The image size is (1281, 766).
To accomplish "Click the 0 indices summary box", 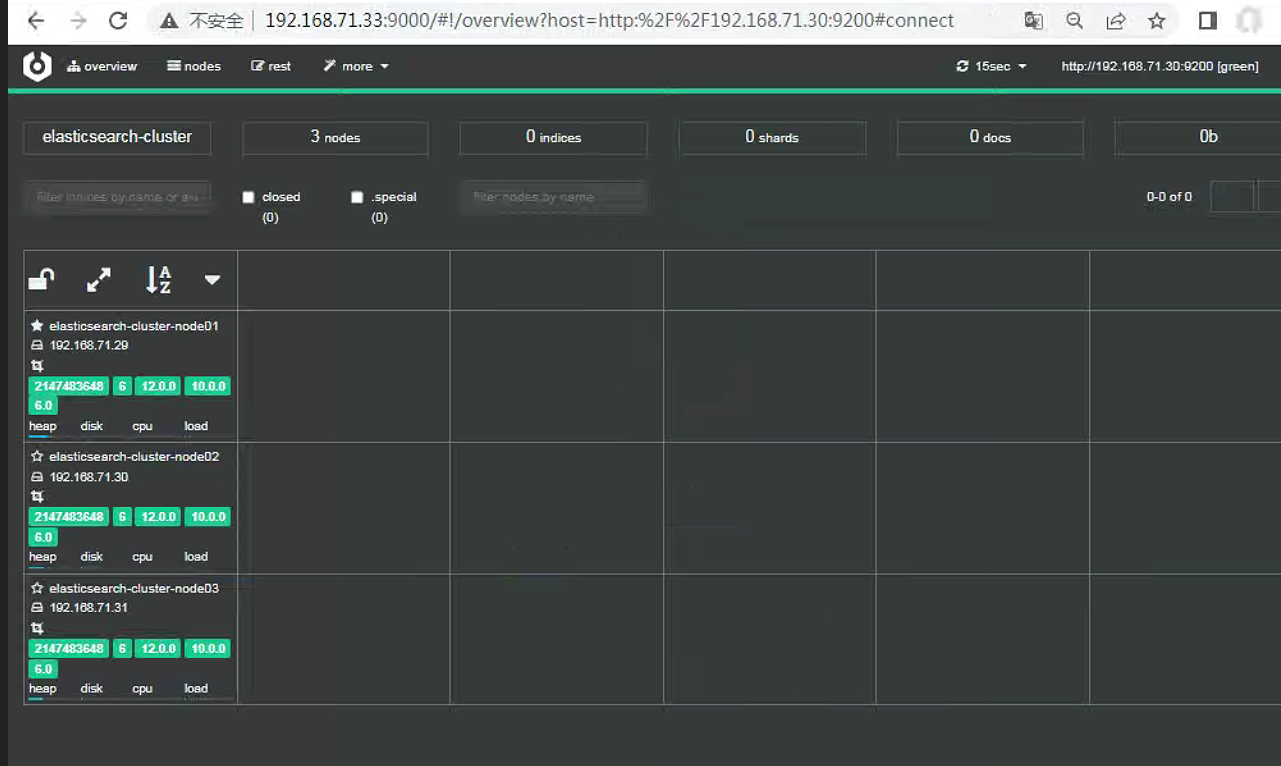I will point(553,137).
